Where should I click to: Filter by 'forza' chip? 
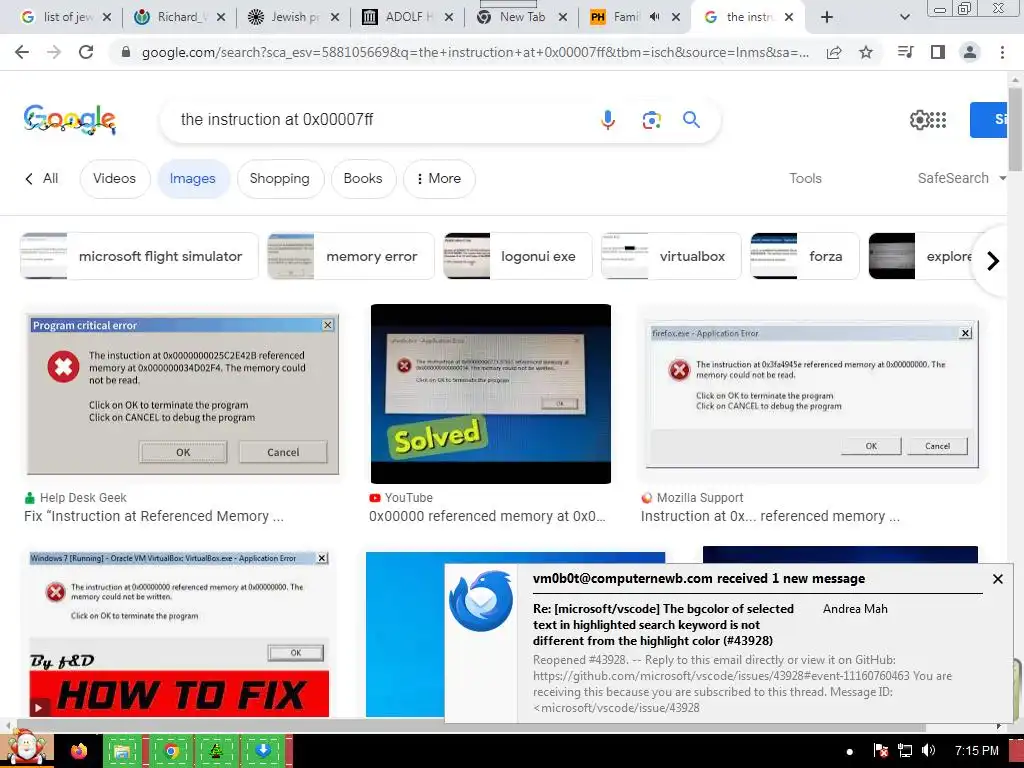(x=805, y=256)
